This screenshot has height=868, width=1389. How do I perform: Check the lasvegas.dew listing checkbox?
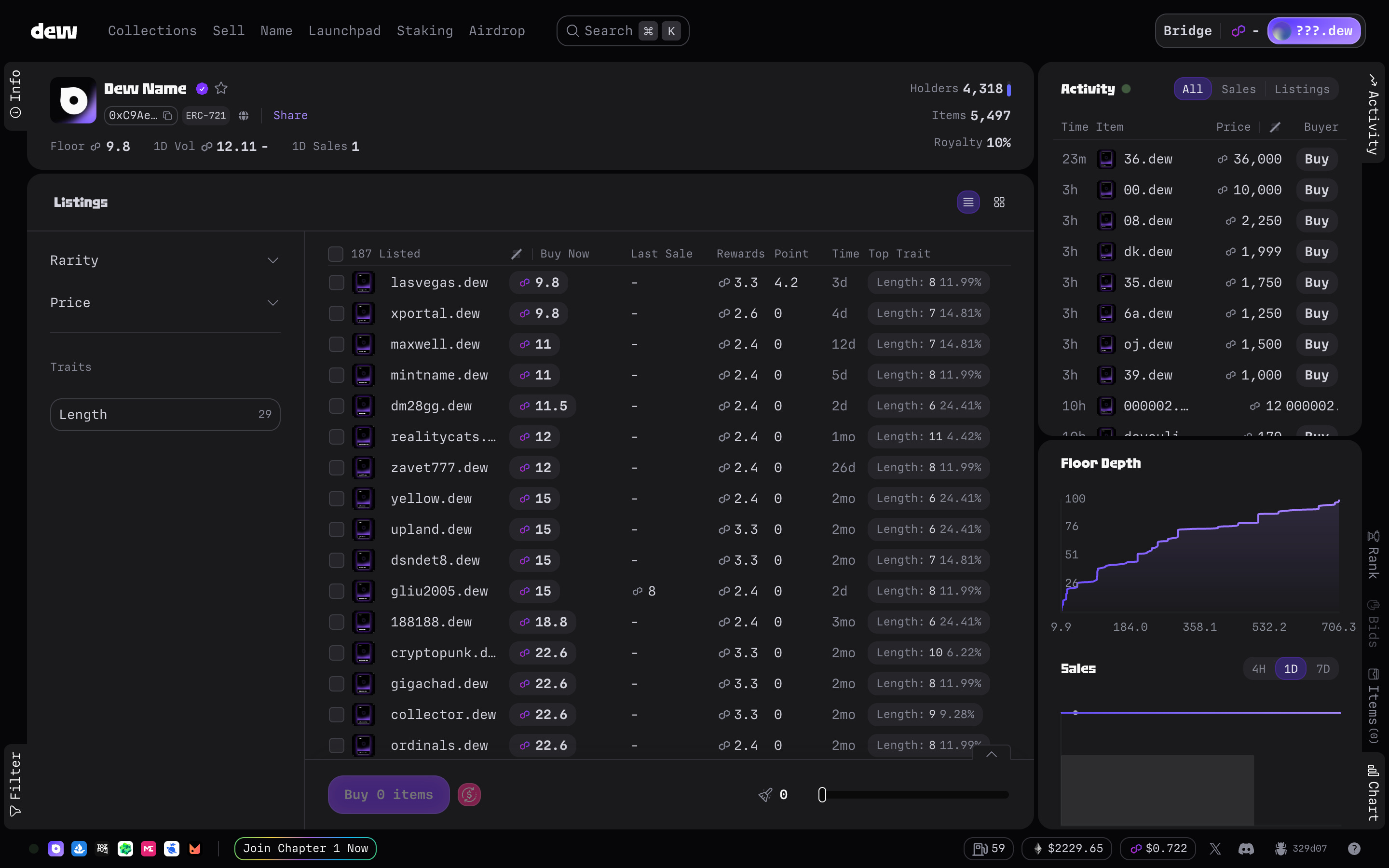(336, 283)
